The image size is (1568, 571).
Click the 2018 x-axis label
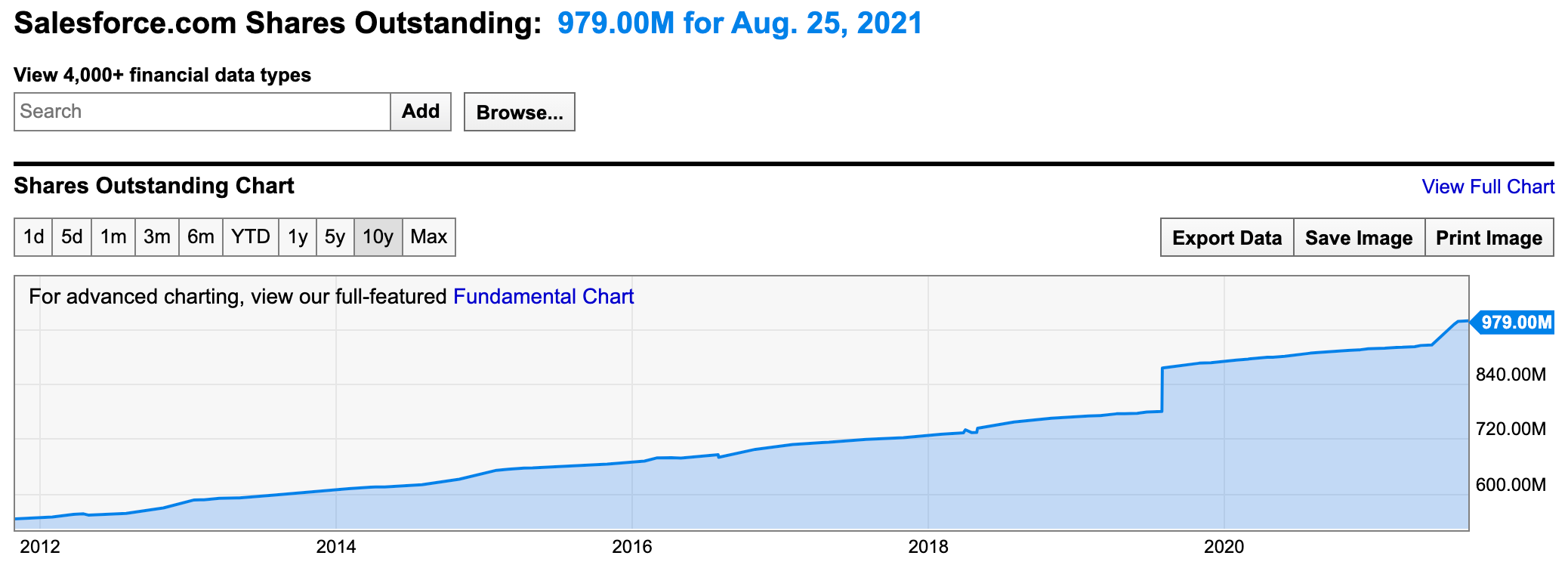click(x=928, y=547)
